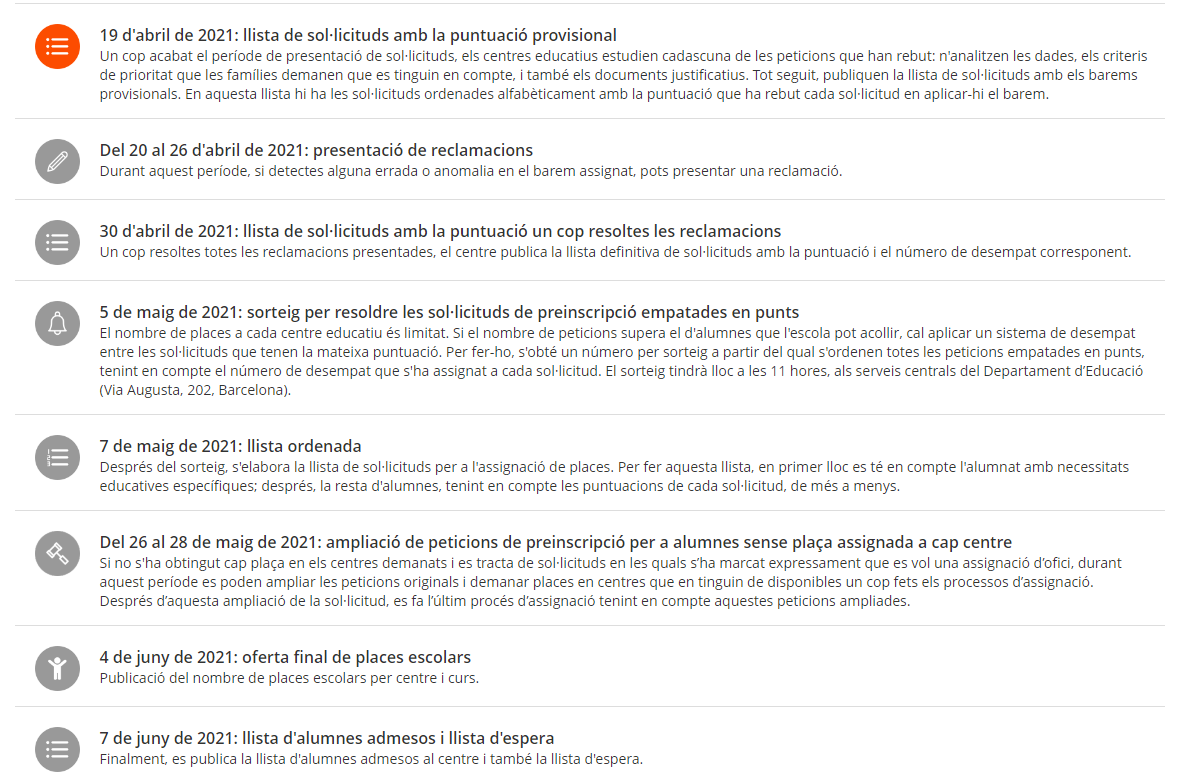Click the pencil icon for presentació de reclamacions
Screen dimensions: 1181x783
(x=57, y=162)
